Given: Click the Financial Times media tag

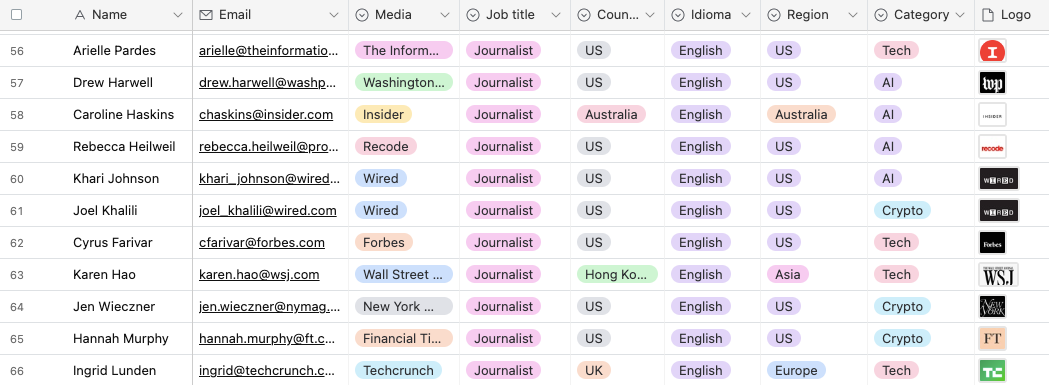Looking at the screenshot, I should point(404,339).
